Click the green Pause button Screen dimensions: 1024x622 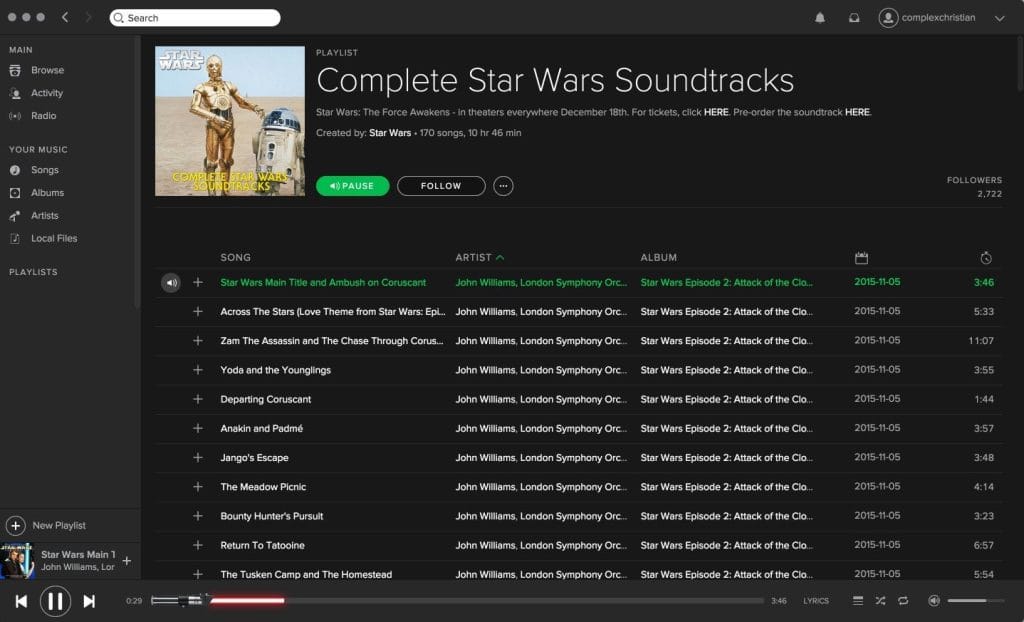(353, 186)
